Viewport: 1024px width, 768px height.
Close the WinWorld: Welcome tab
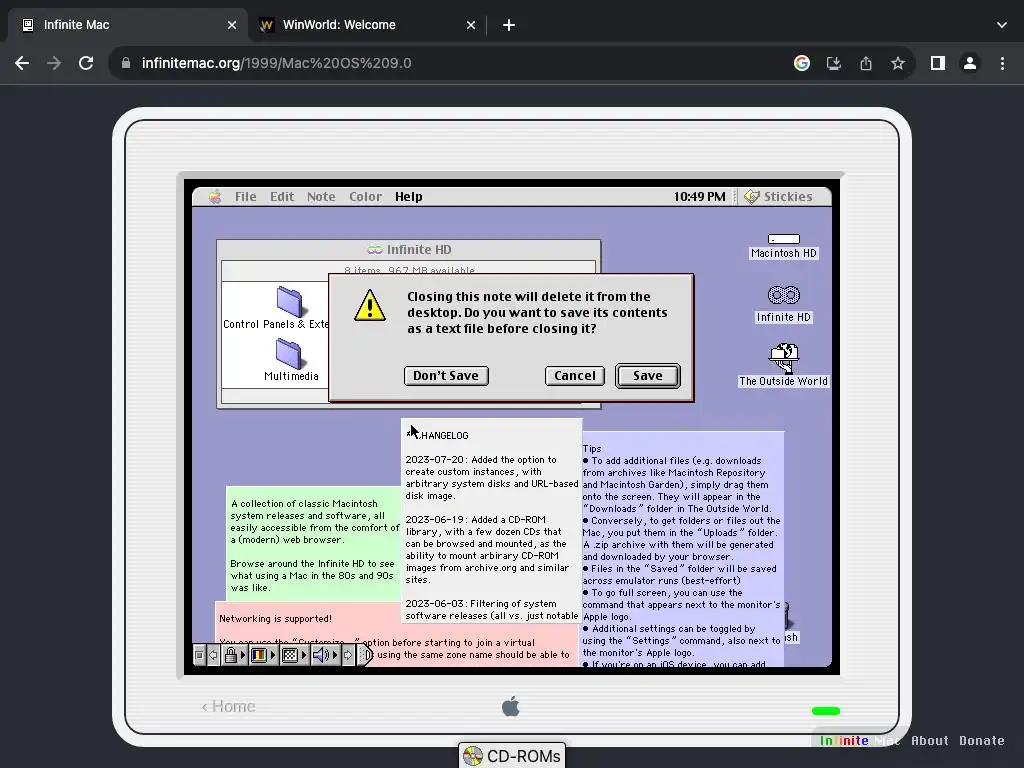point(471,25)
